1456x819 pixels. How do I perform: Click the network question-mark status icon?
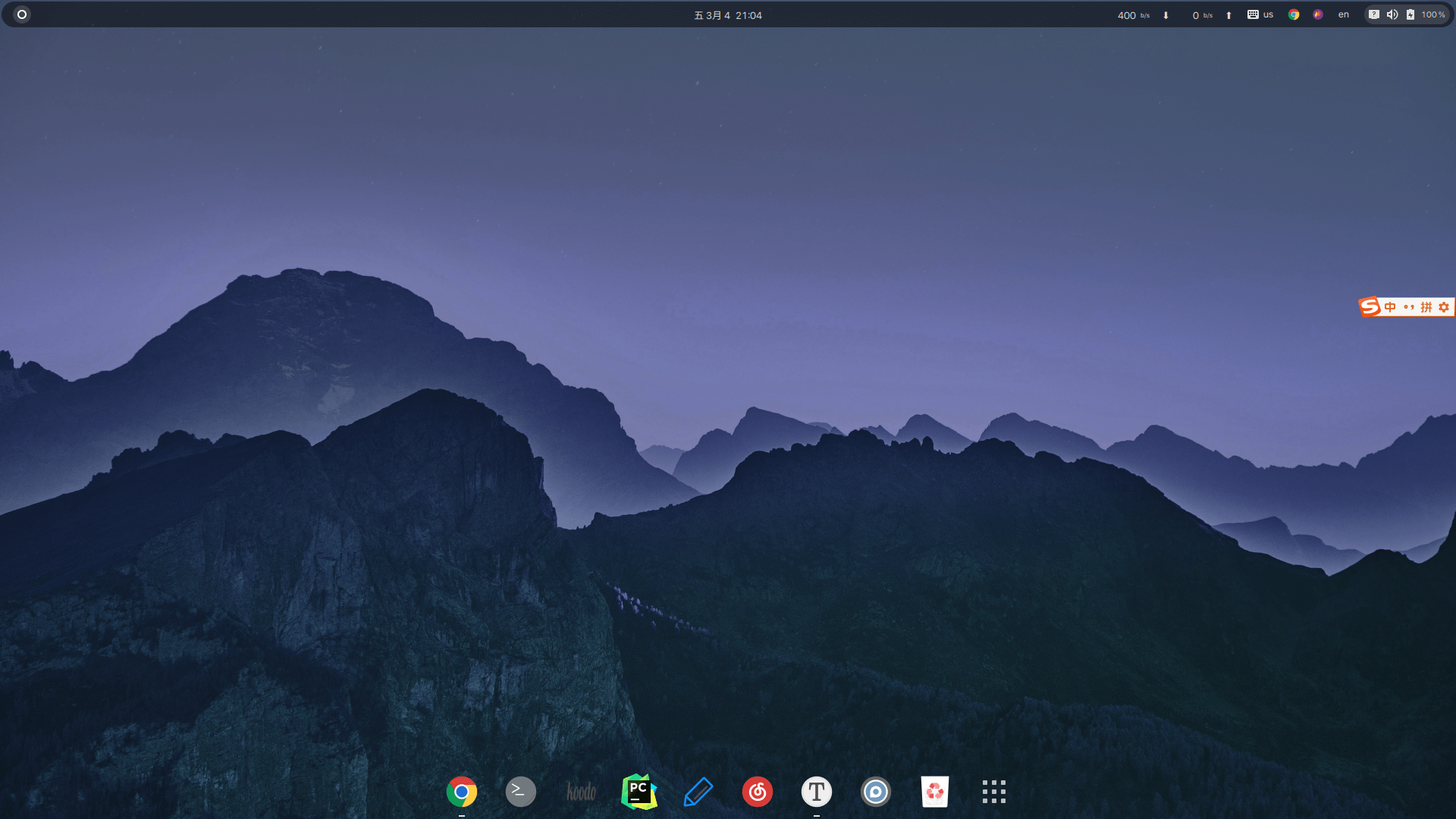pos(1374,14)
